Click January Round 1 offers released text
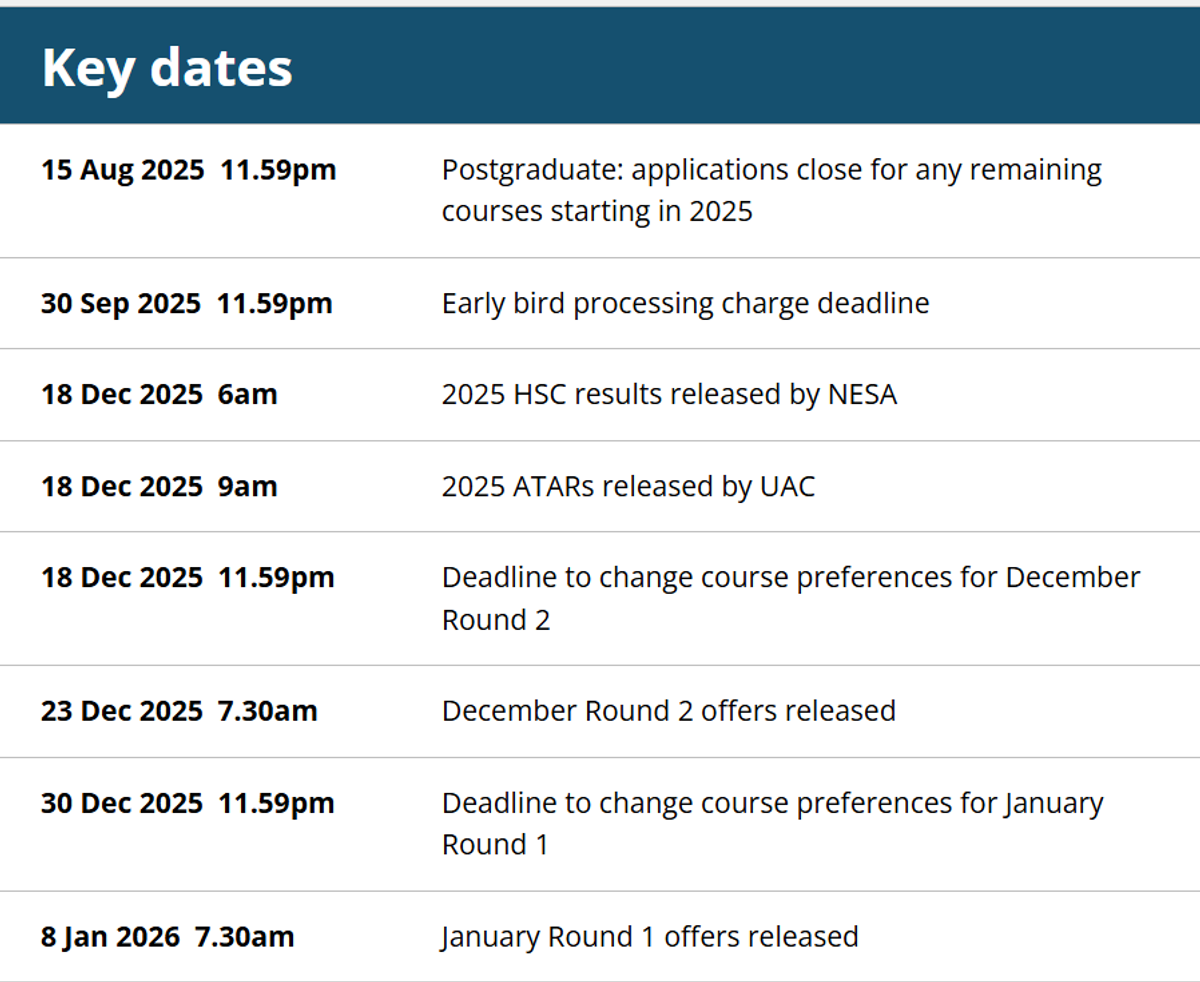This screenshot has width=1200, height=982. pyautogui.click(x=649, y=937)
